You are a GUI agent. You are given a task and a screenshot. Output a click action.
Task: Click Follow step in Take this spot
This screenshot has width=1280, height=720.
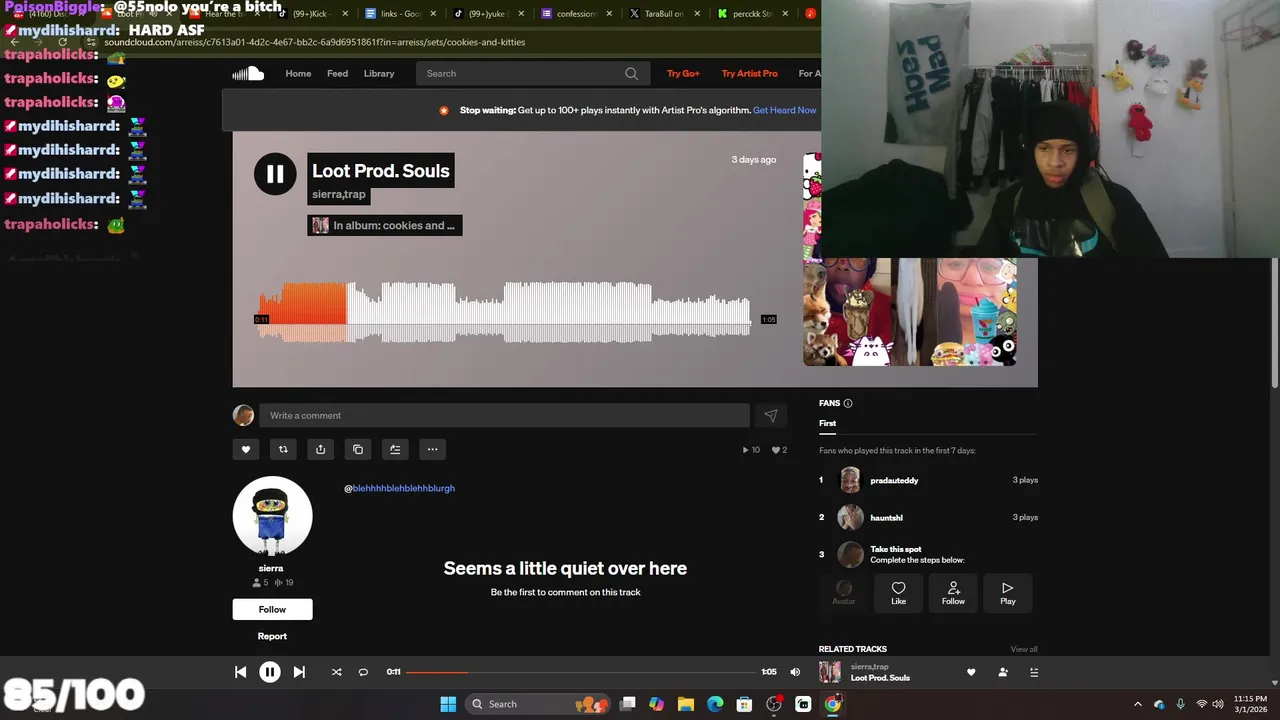tap(953, 593)
